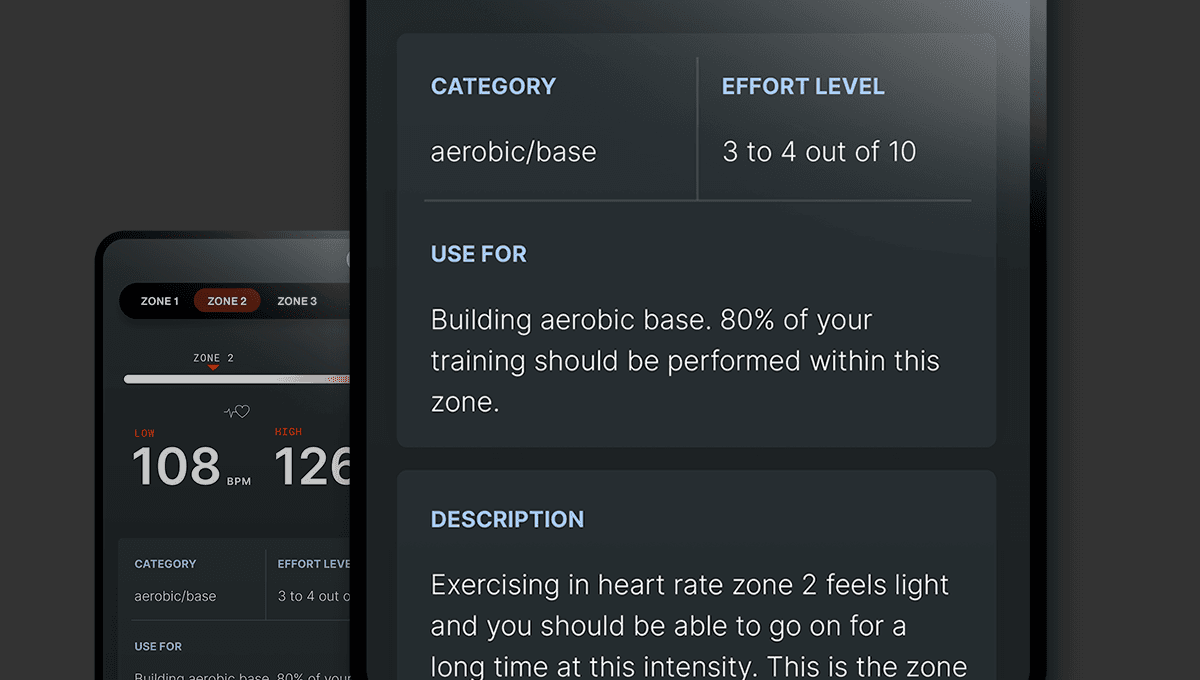
Task: Switch to the ZONE 3 tab
Action: coord(297,301)
